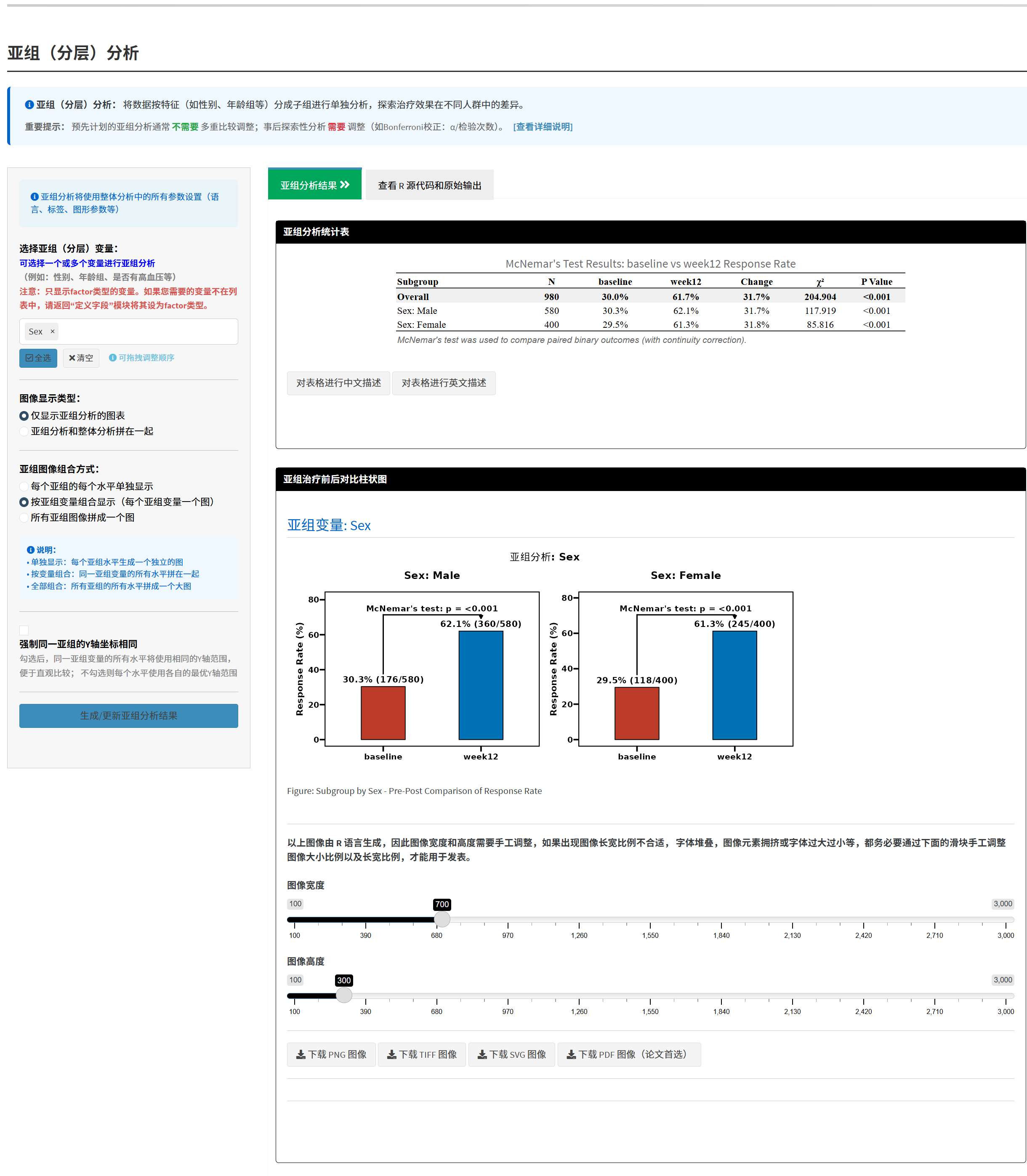This screenshot has width=1027, height=1176.
Task: Open the 亚组分析结果 tab
Action: 315,185
